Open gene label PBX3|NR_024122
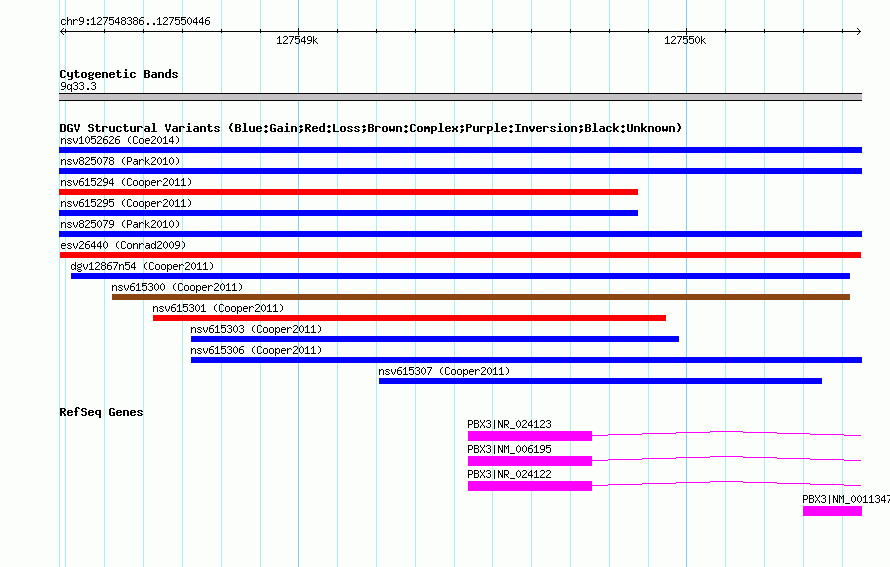 pyautogui.click(x=509, y=474)
